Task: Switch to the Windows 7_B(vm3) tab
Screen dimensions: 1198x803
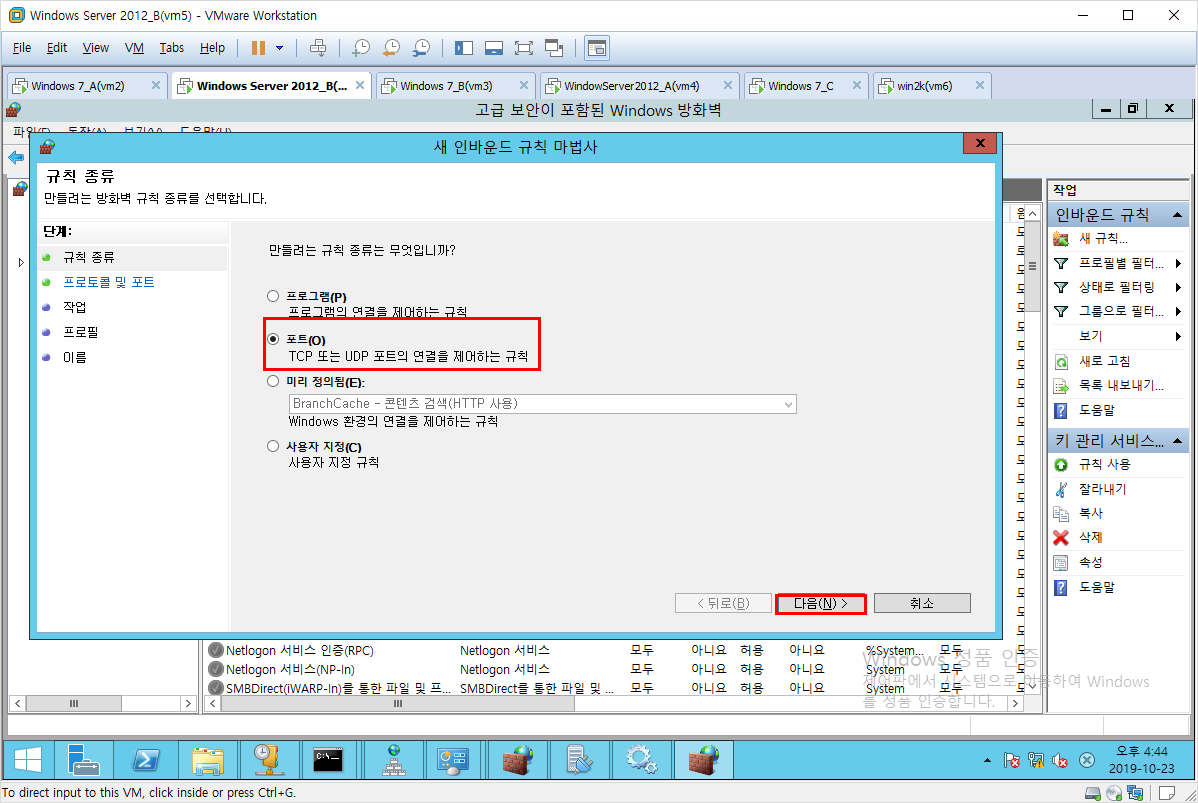Action: point(446,86)
